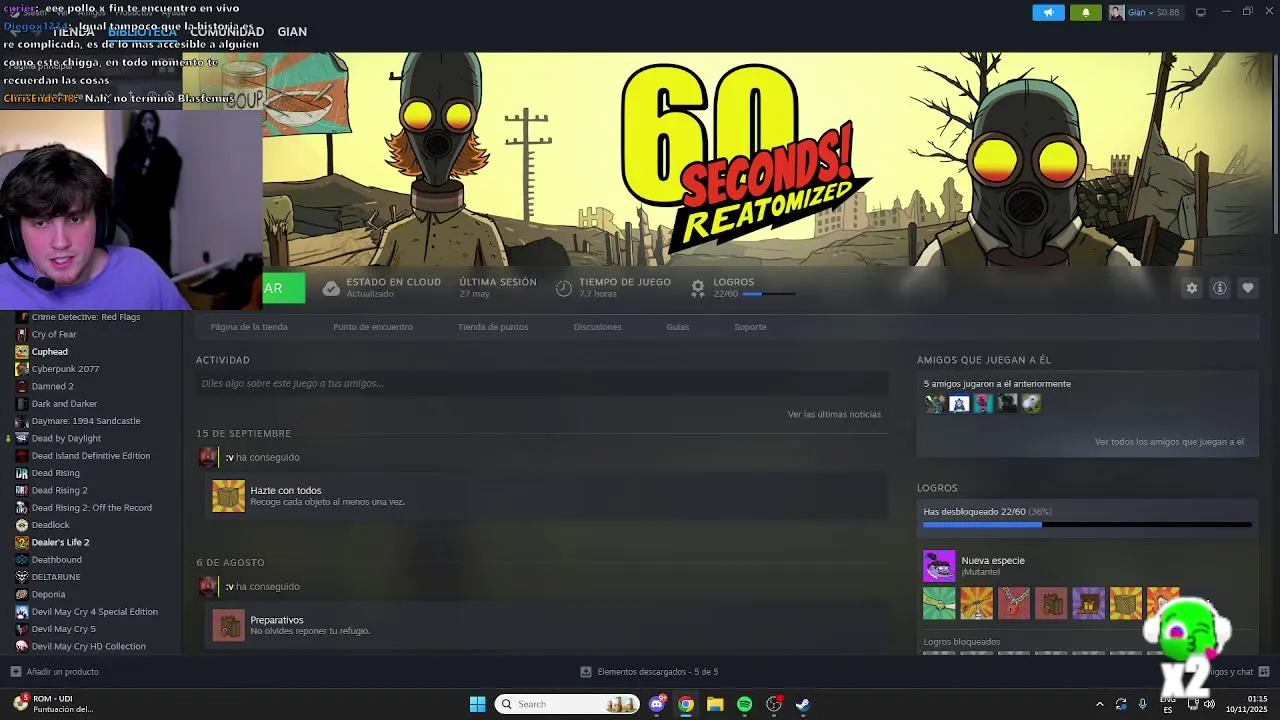Open Google Chrome from the taskbar
Screen dimensions: 1280x720
point(686,704)
